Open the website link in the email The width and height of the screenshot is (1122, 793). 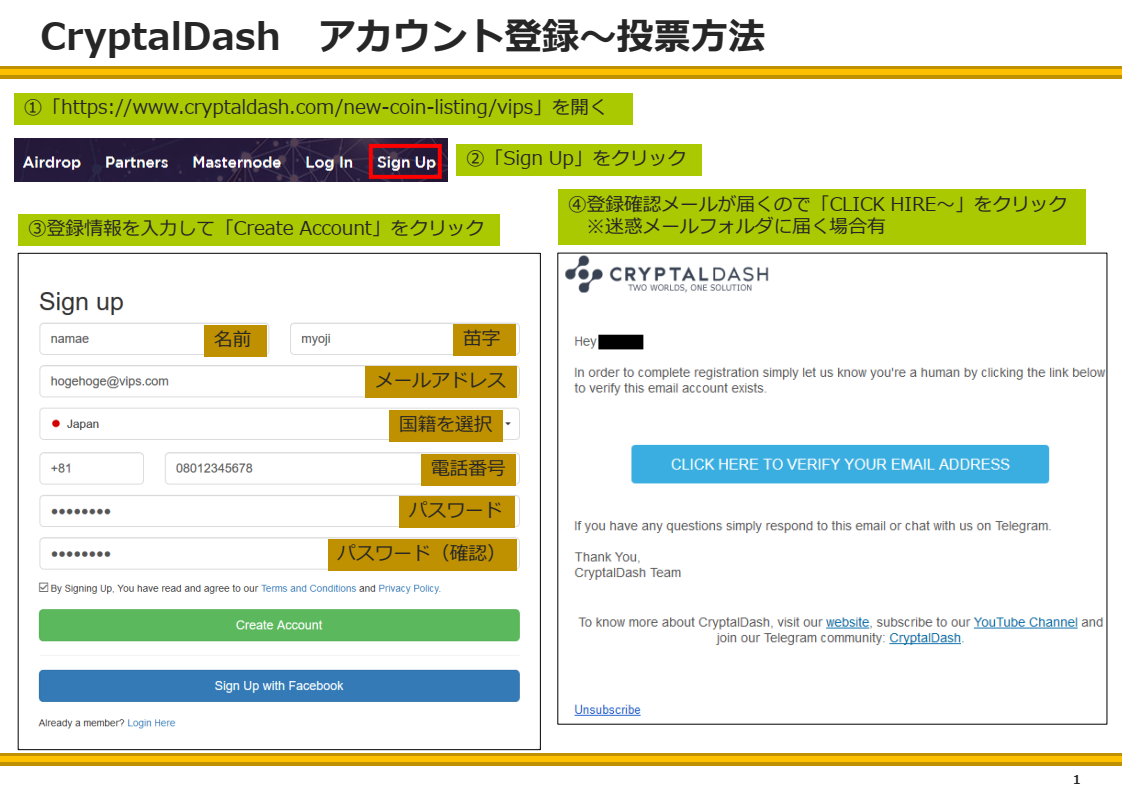coord(847,623)
